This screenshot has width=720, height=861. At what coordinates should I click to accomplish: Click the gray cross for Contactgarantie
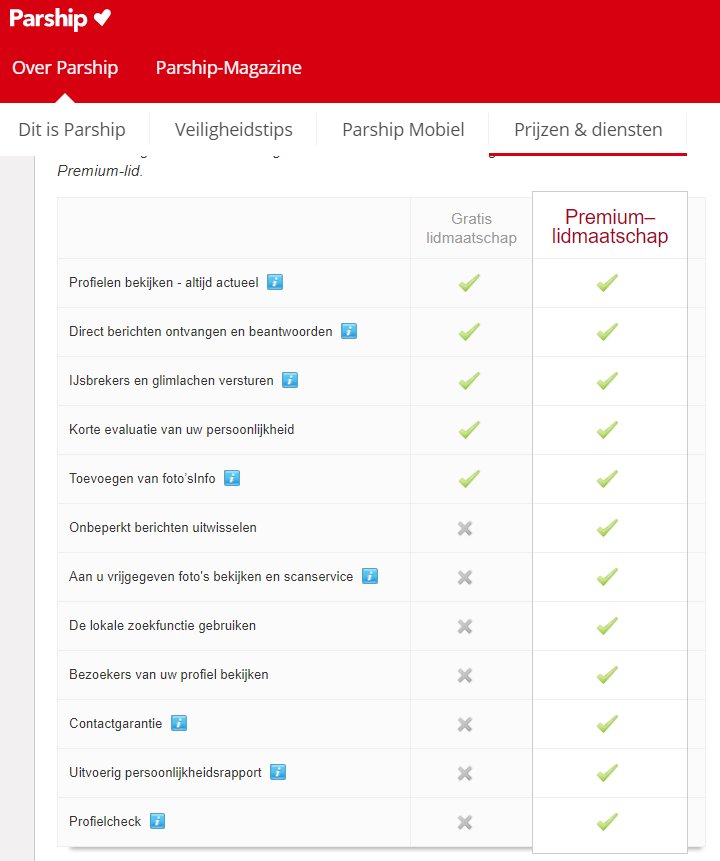tap(465, 724)
